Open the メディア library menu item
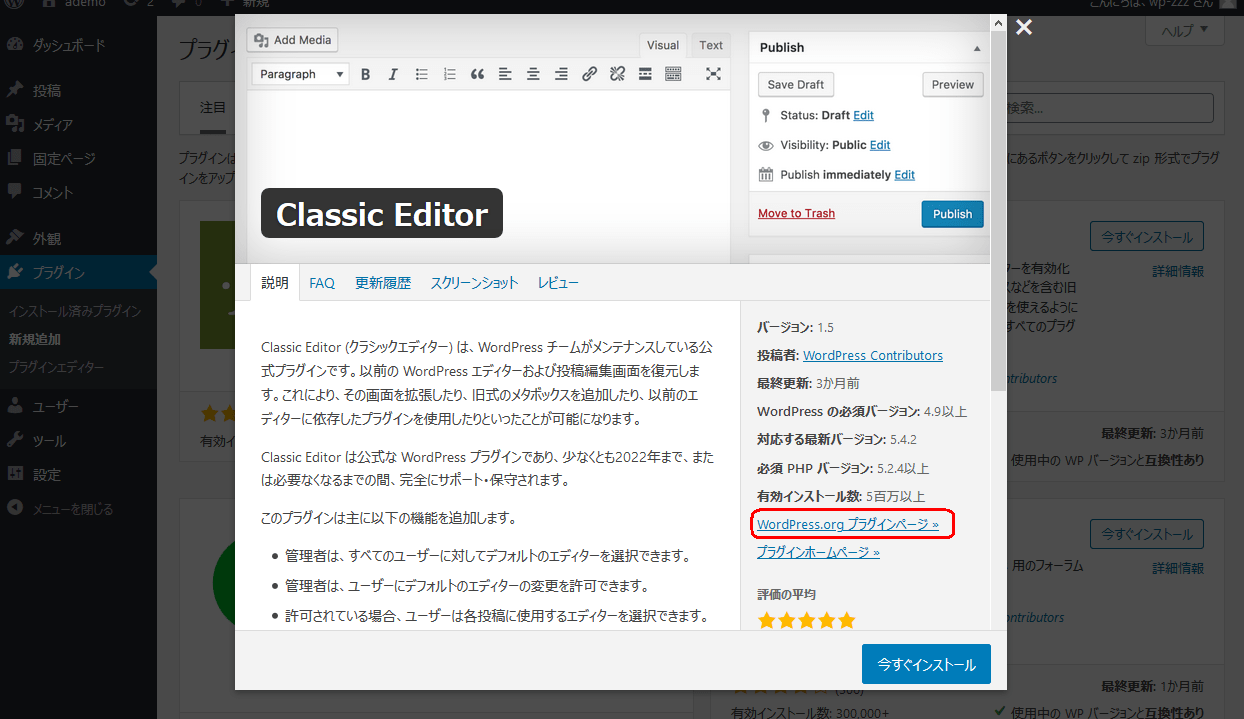This screenshot has width=1244, height=719. coord(53,124)
